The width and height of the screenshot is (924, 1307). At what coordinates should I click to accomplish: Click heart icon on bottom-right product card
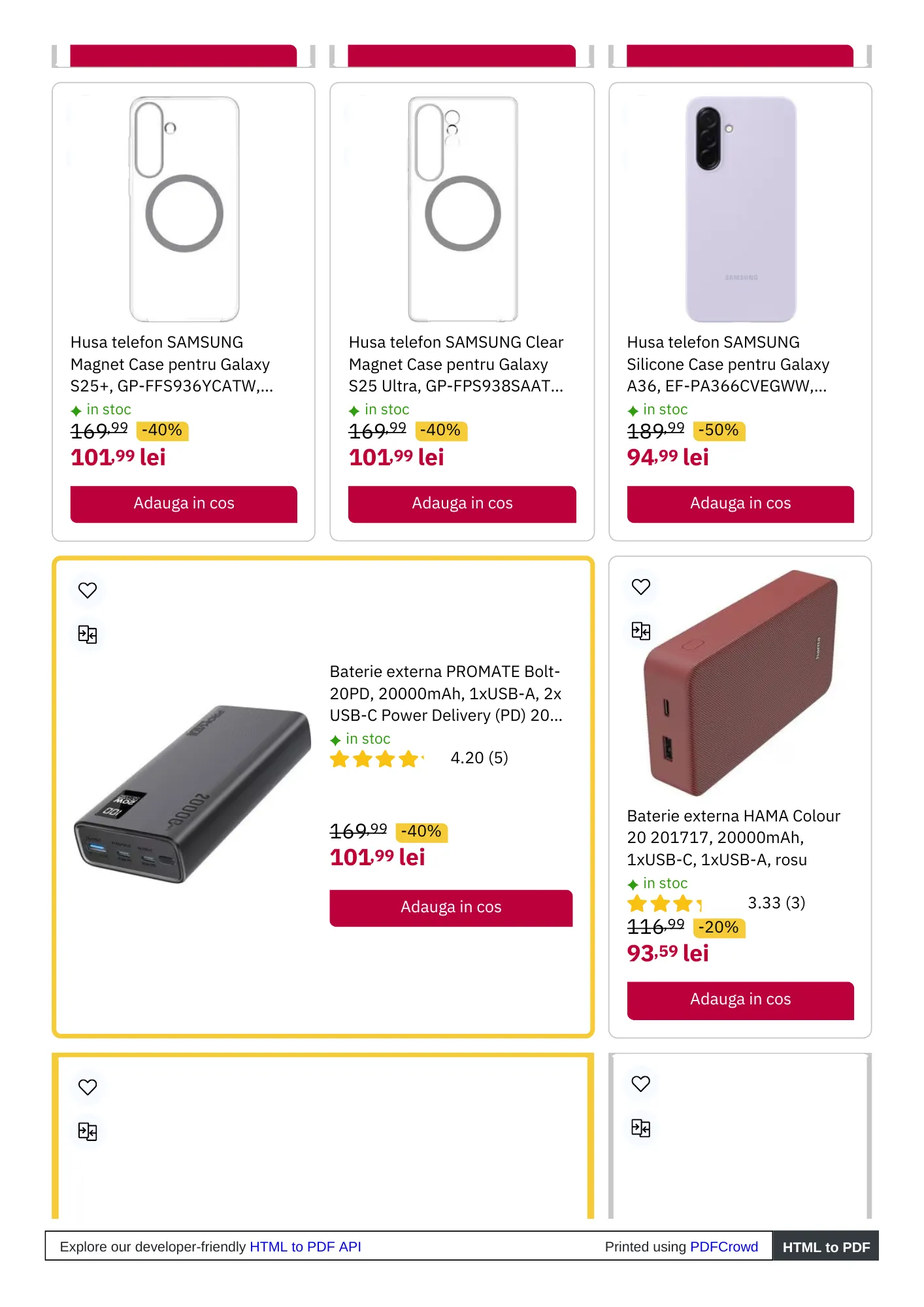pos(641,1084)
